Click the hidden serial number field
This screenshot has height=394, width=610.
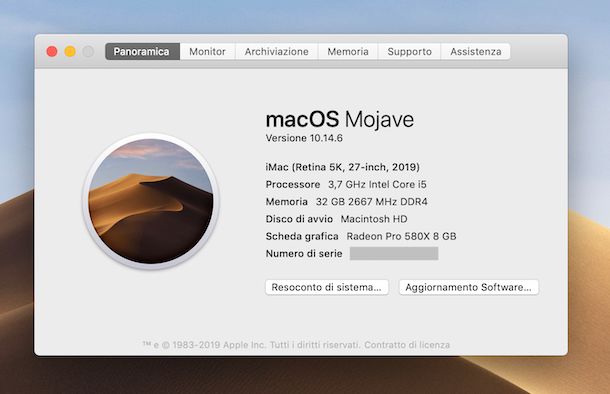[x=394, y=253]
